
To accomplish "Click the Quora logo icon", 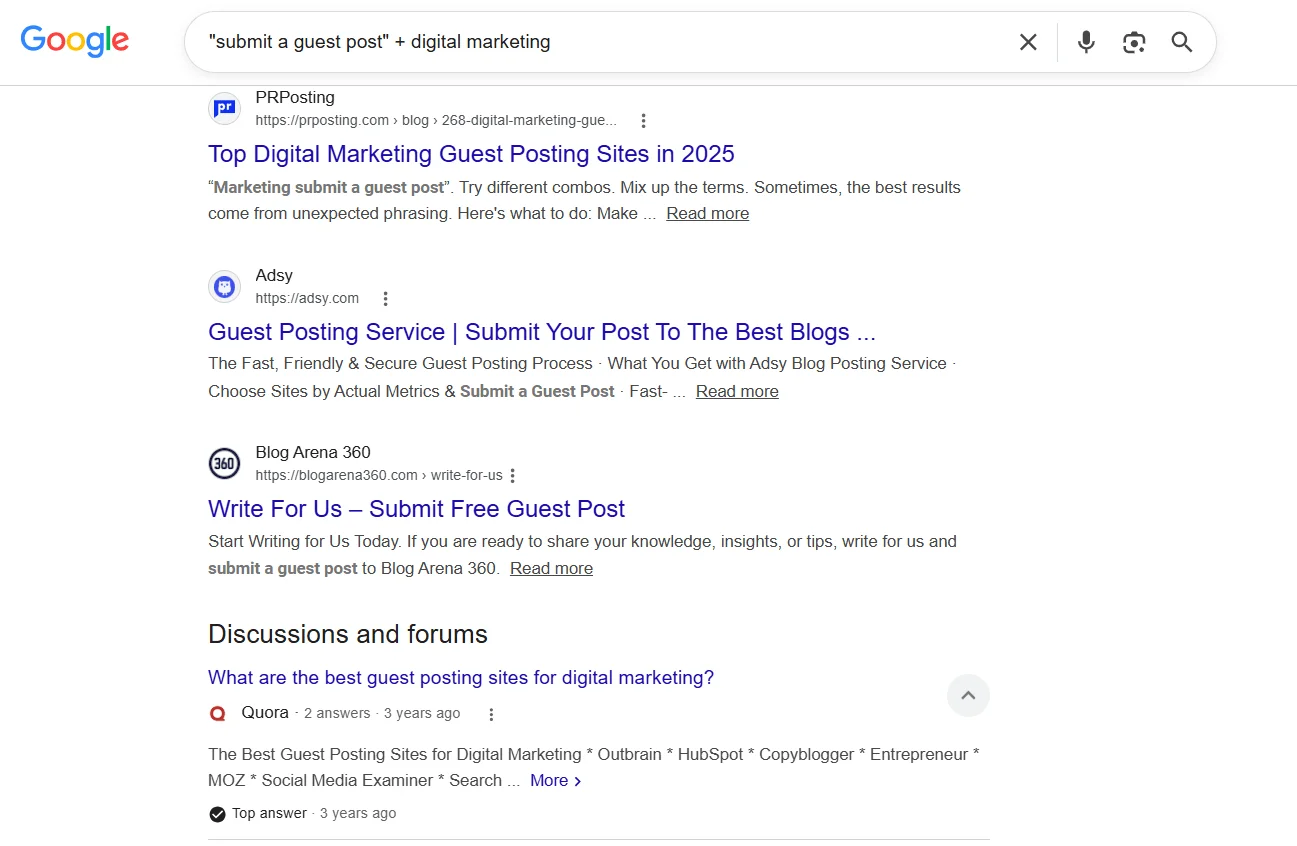I will pos(217,713).
